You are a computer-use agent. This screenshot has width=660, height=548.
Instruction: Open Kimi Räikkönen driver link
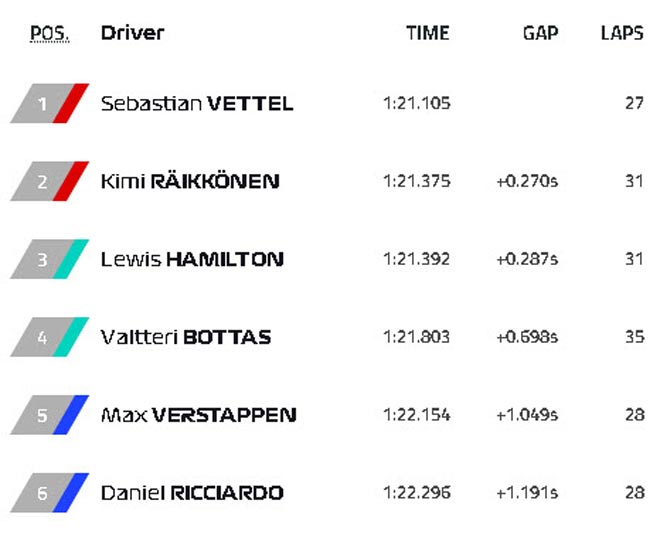pyautogui.click(x=190, y=181)
